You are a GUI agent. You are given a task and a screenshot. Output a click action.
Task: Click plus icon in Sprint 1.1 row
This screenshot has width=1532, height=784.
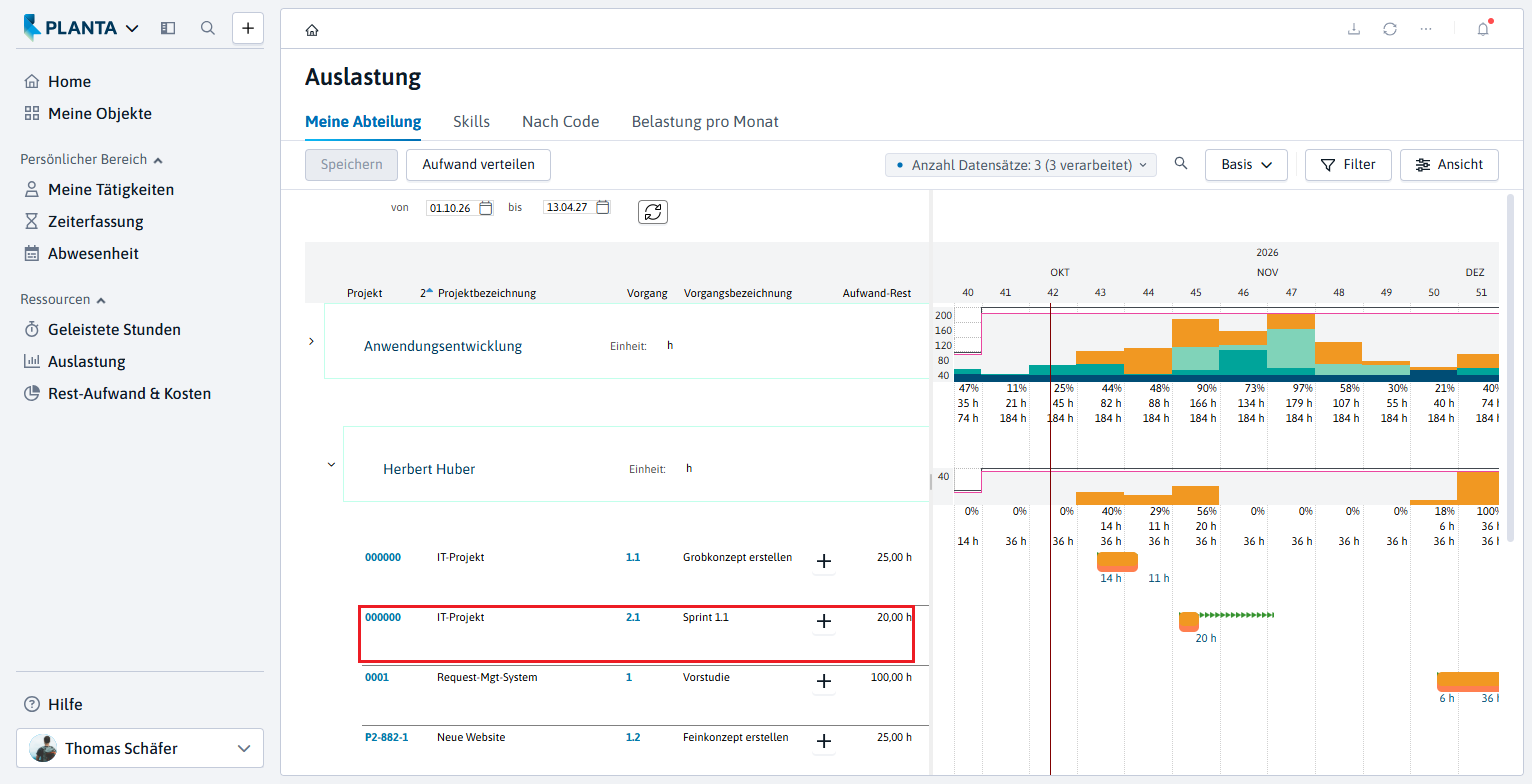[824, 621]
